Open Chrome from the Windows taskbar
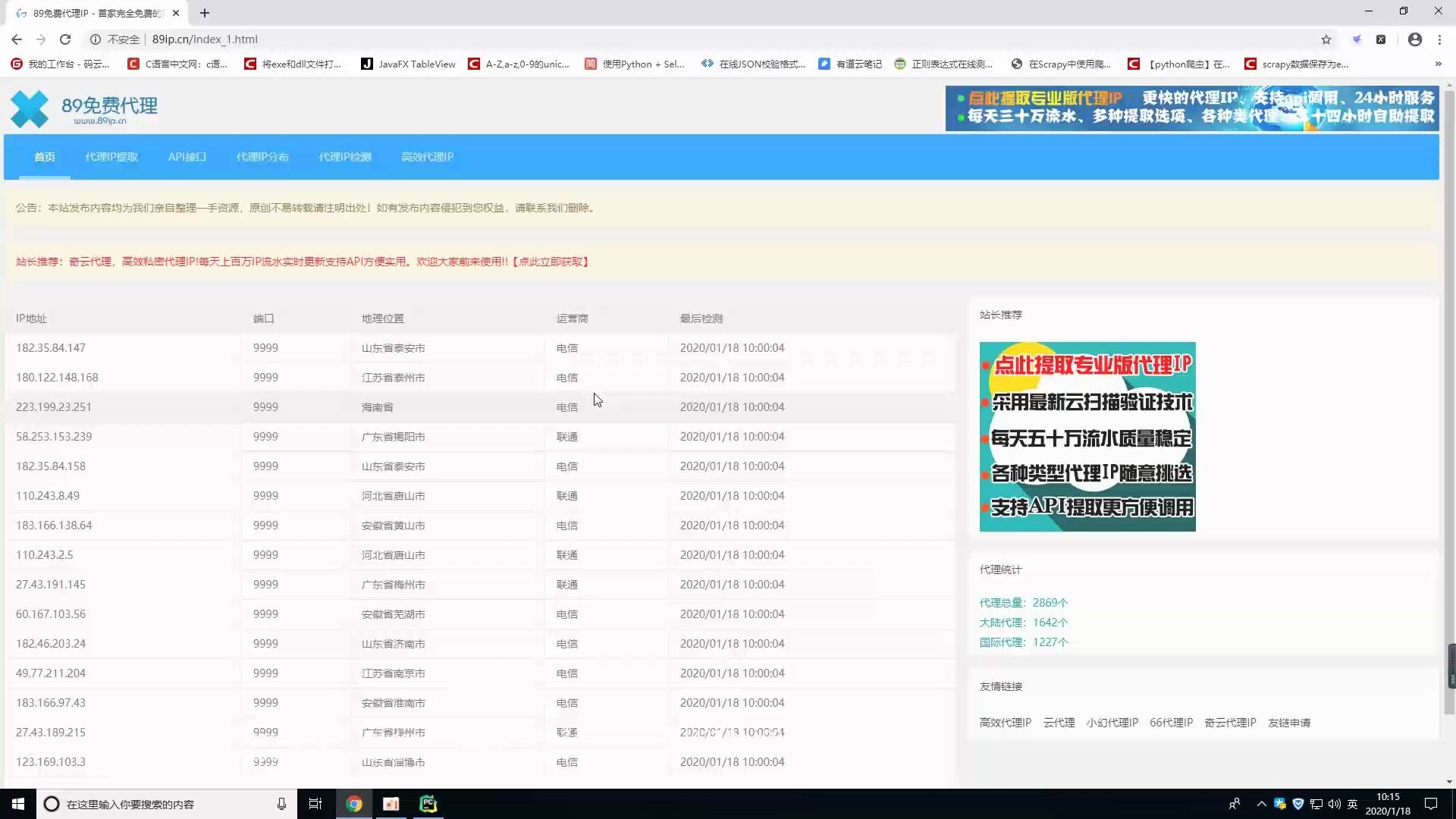 (354, 803)
